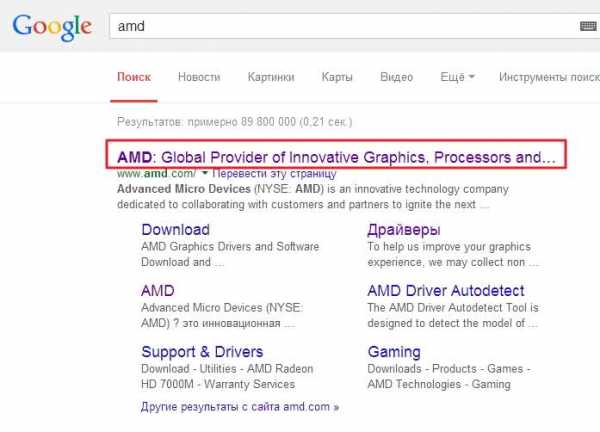Open the Gaming sitelink

tap(394, 352)
